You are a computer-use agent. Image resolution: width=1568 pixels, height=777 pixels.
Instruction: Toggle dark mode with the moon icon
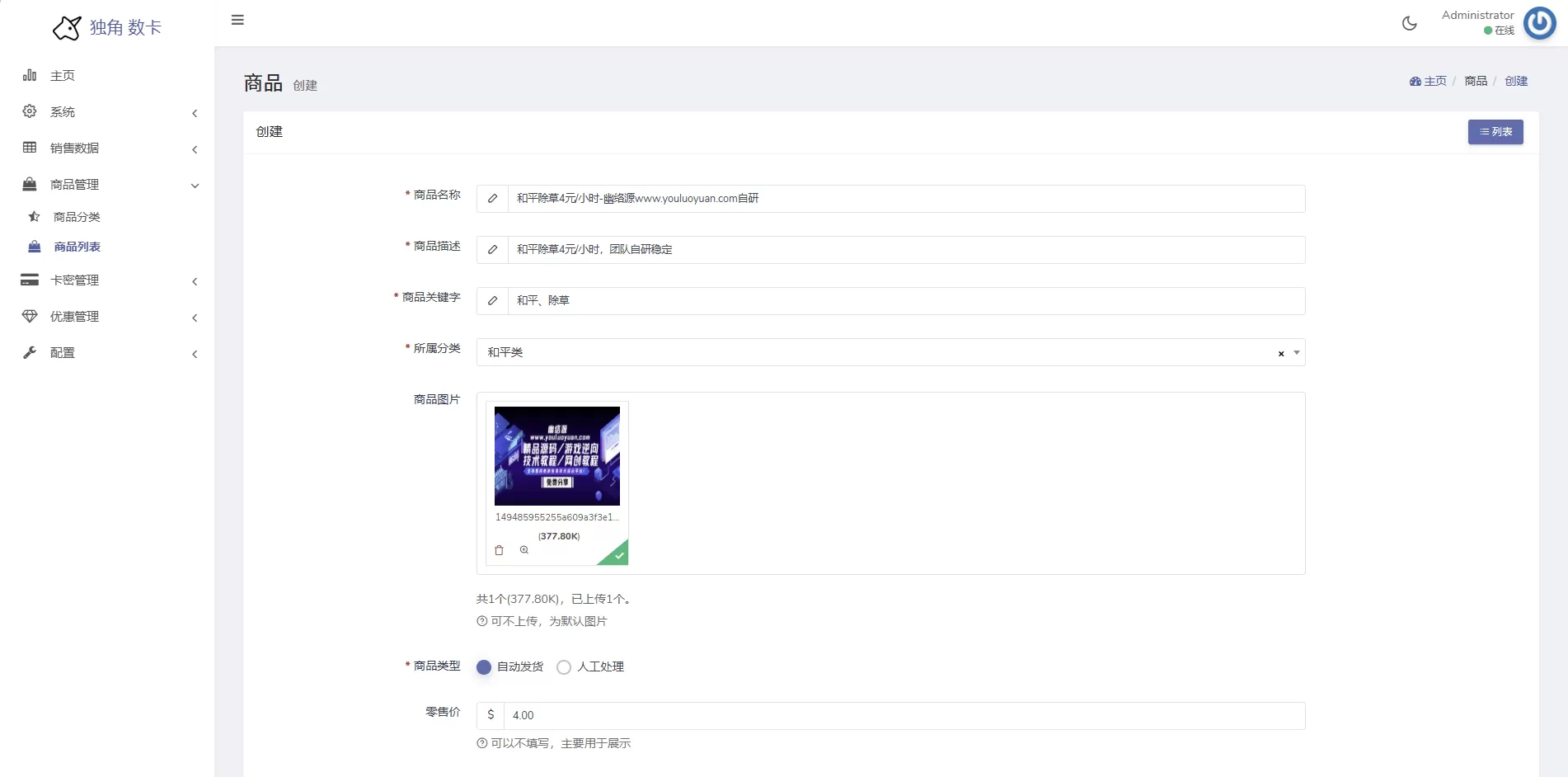(1409, 23)
